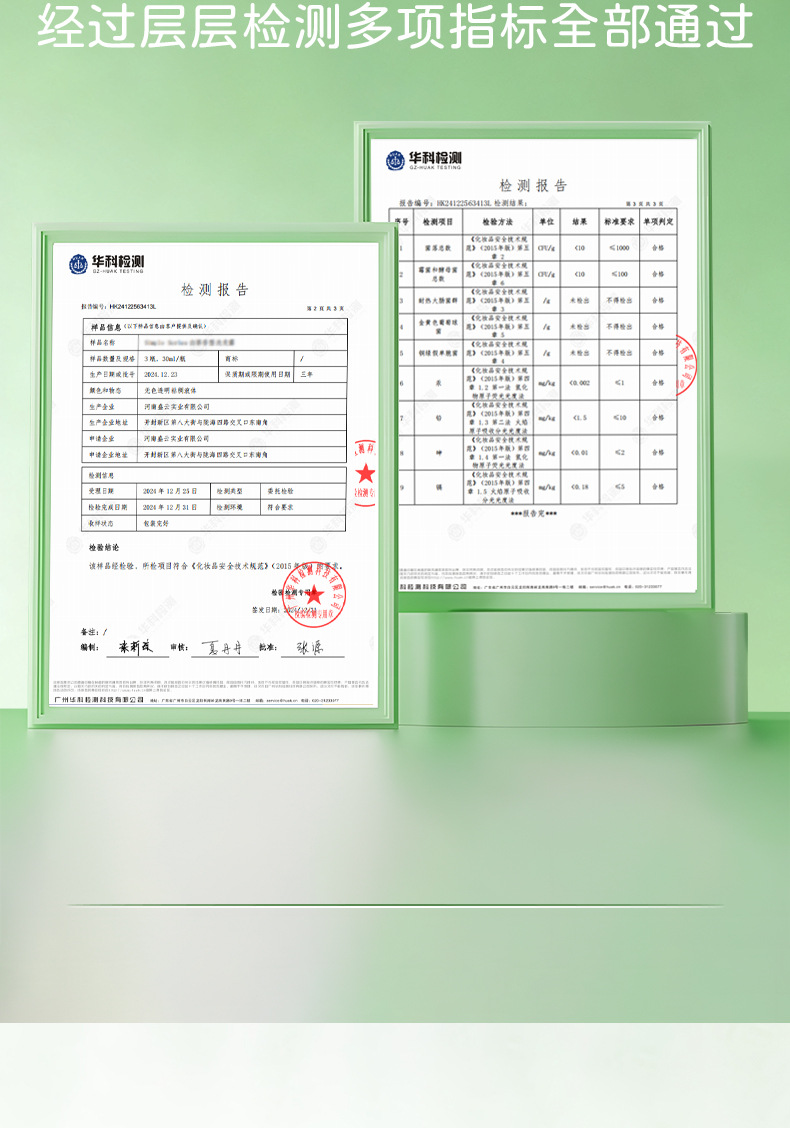Click the 收样状态 value 包装完好
The height and width of the screenshot is (1128, 790).
[156, 523]
